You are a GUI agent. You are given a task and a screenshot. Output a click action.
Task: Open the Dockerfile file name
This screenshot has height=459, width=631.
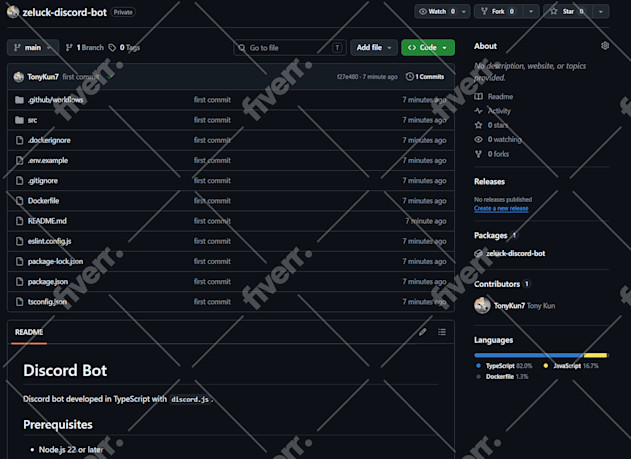tap(43, 201)
